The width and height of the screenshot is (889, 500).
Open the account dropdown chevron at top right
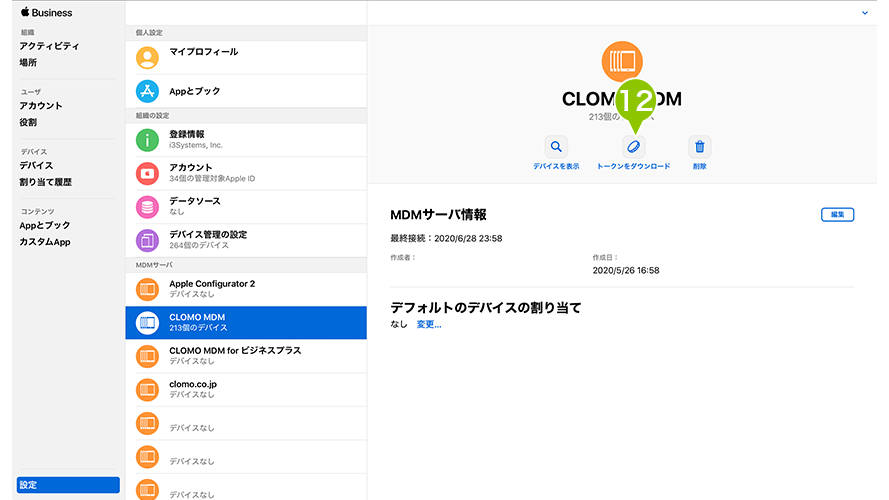click(865, 12)
